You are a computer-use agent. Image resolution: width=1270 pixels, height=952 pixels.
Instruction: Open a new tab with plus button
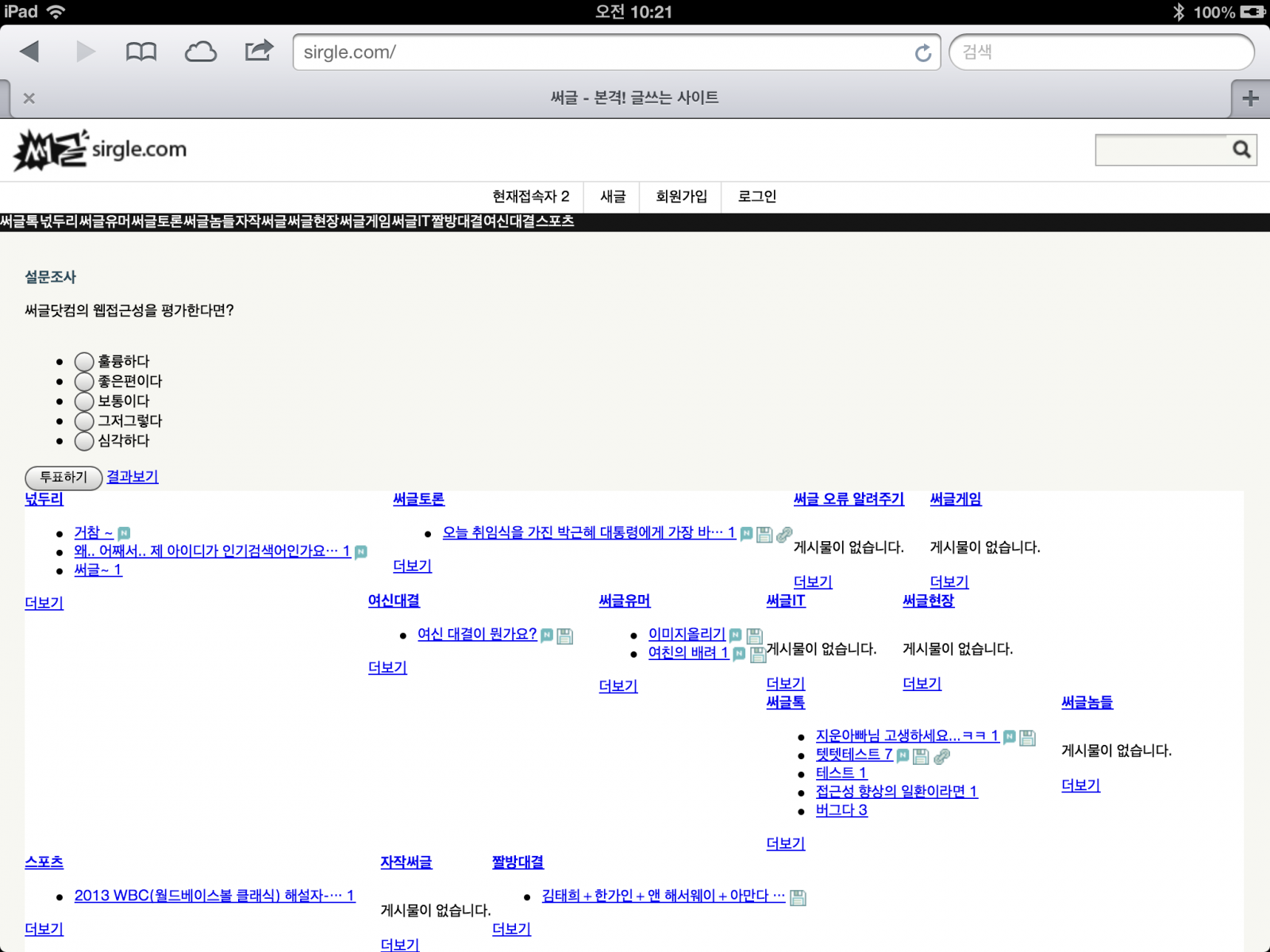coord(1250,98)
